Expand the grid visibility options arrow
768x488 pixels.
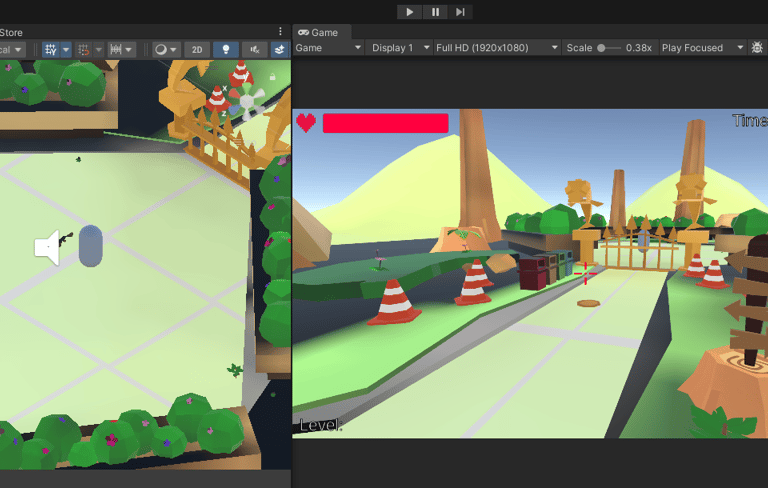[66, 49]
